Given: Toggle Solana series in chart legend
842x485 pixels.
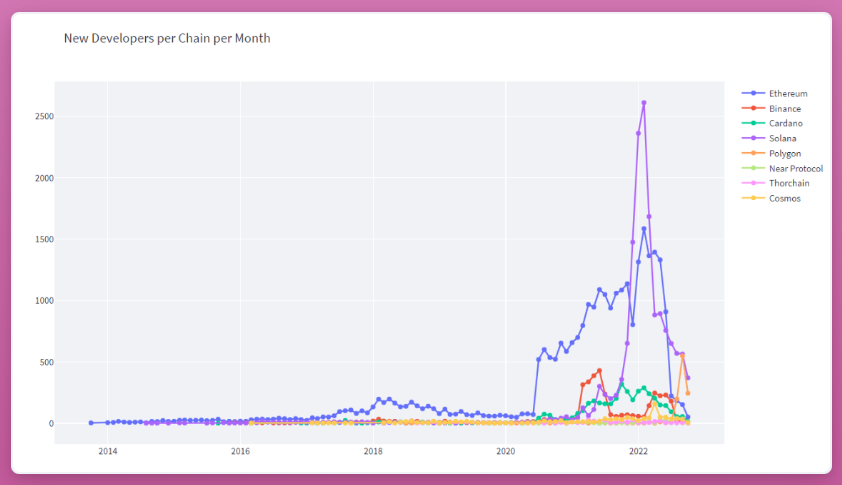Looking at the screenshot, I should click(769, 139).
